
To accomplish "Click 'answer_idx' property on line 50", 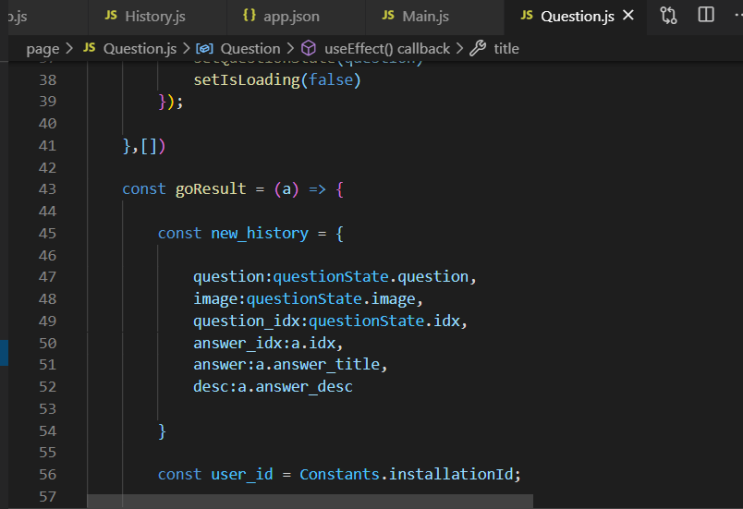I will click(237, 343).
